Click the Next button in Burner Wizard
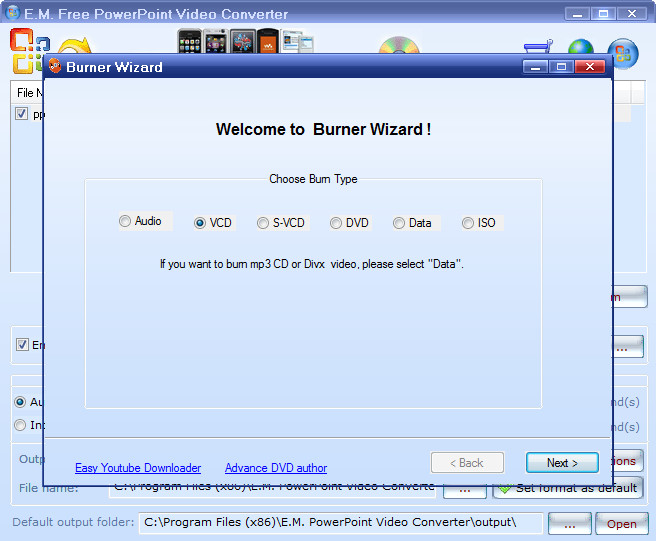 tap(562, 463)
